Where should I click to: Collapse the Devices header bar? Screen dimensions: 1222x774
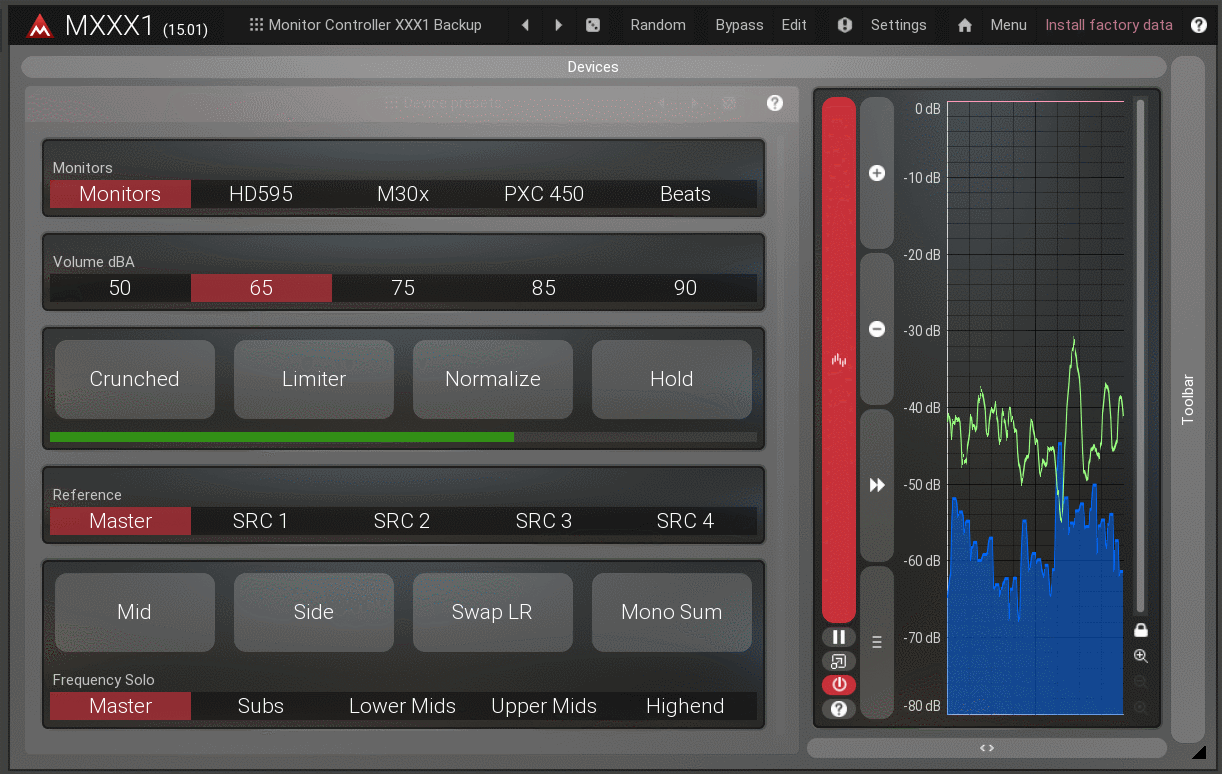(593, 67)
